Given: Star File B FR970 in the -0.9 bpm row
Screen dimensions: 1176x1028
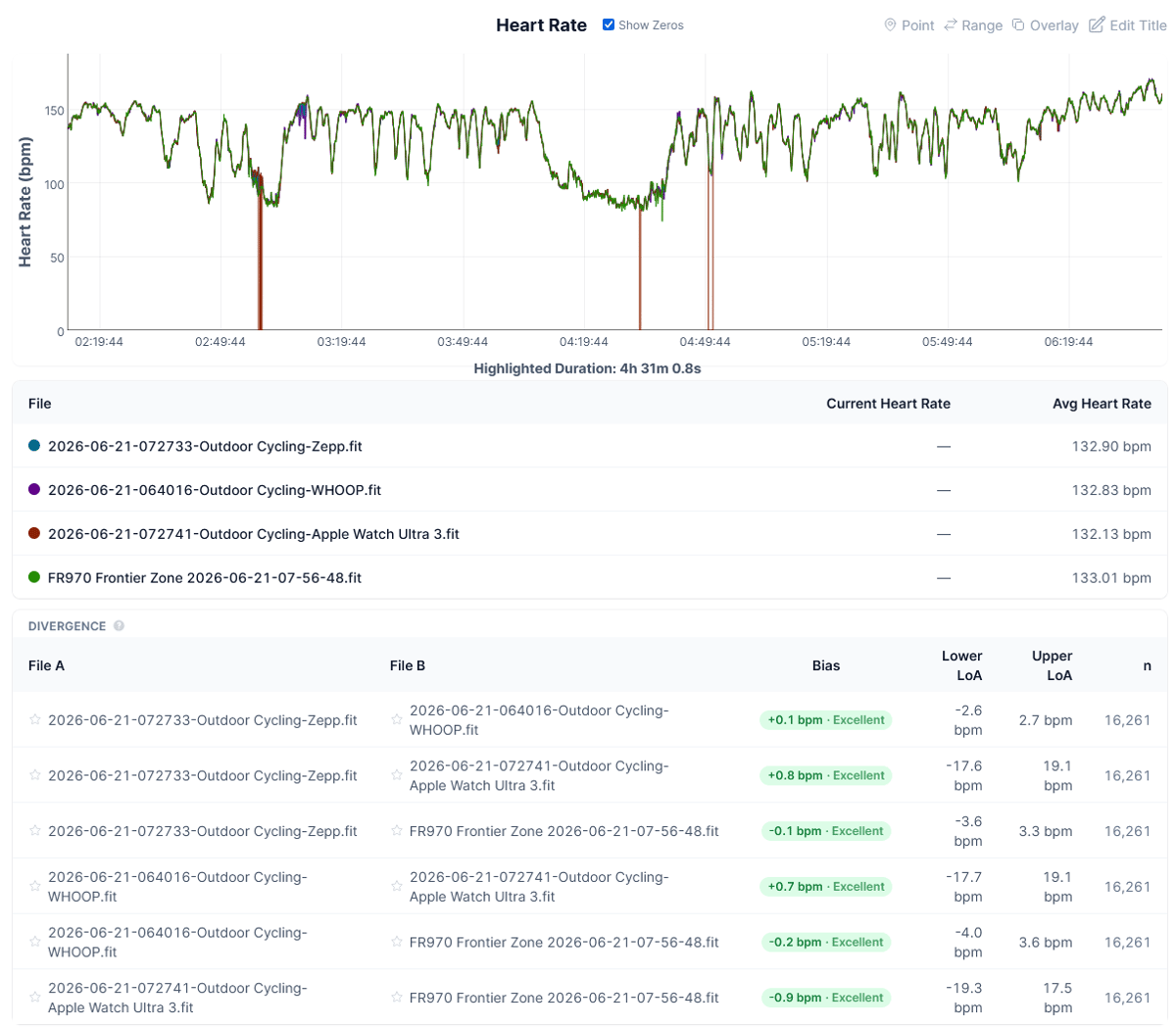Looking at the screenshot, I should (397, 997).
